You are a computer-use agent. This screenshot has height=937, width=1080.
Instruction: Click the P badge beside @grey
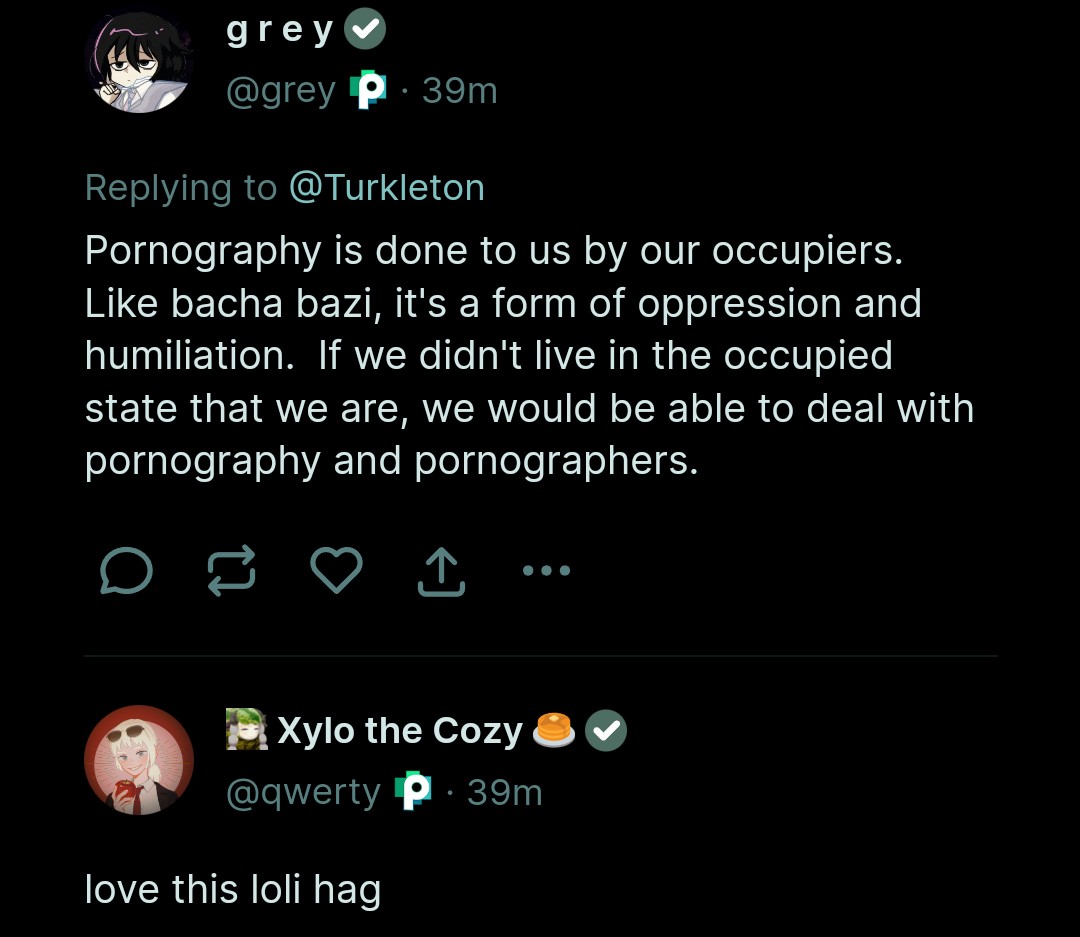point(368,91)
